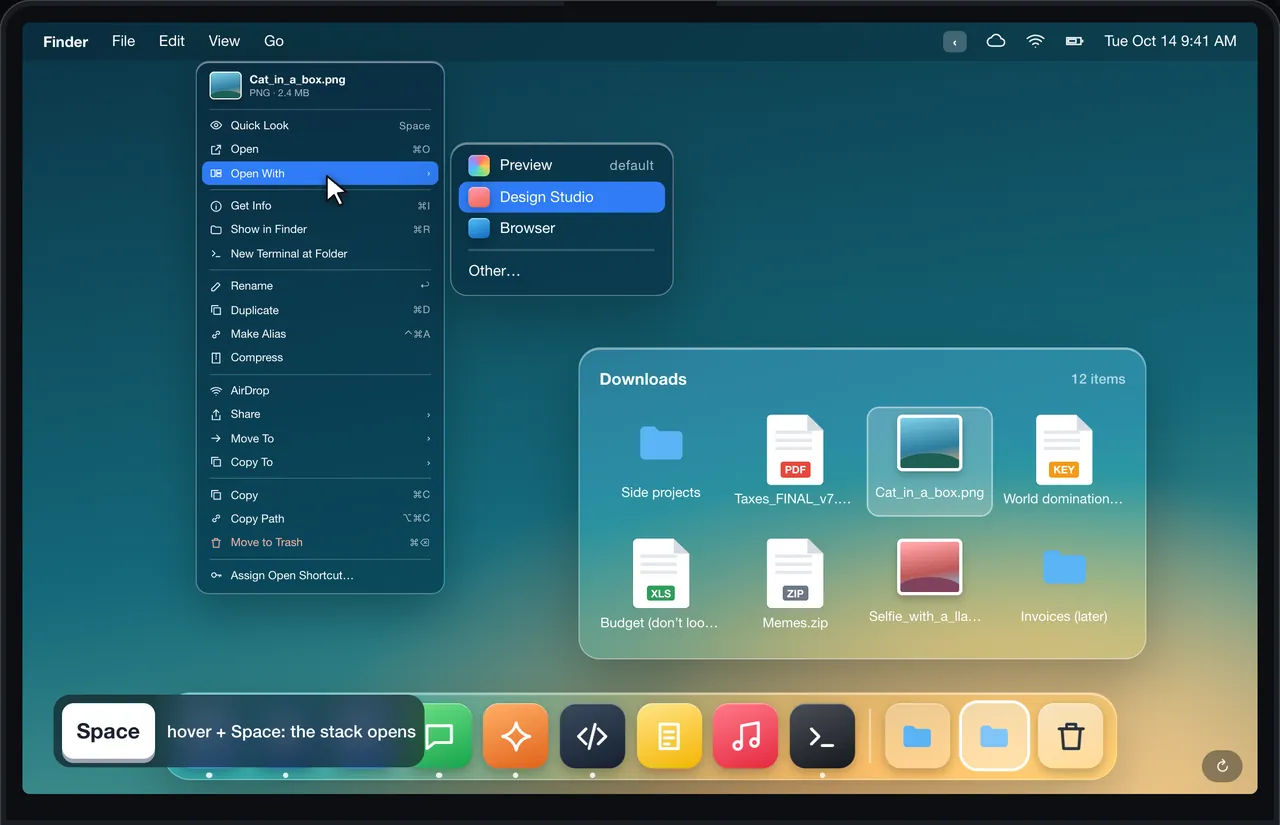Open the Wi-Fi menu bar icon
The image size is (1280, 825).
[1035, 41]
